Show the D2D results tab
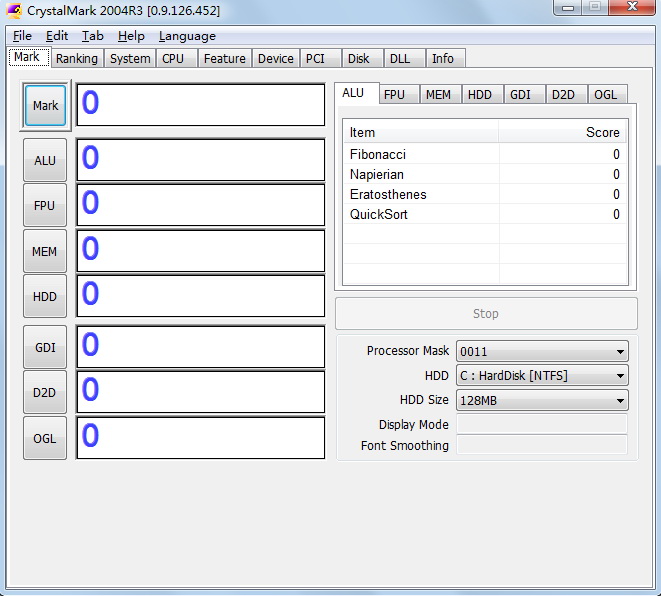Image resolution: width=661 pixels, height=596 pixels. coord(567,94)
